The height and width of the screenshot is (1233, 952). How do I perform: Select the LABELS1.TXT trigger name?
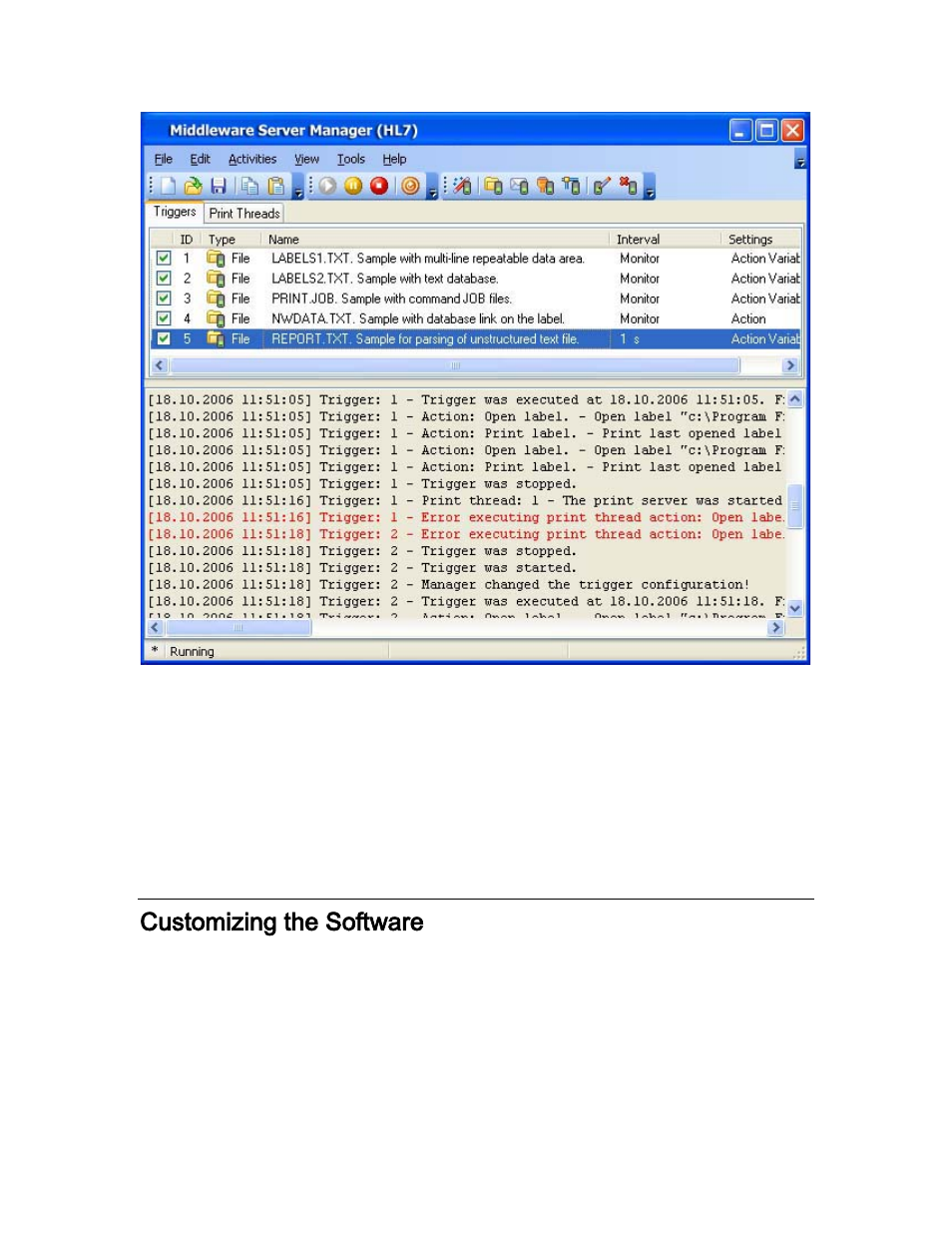click(x=427, y=259)
